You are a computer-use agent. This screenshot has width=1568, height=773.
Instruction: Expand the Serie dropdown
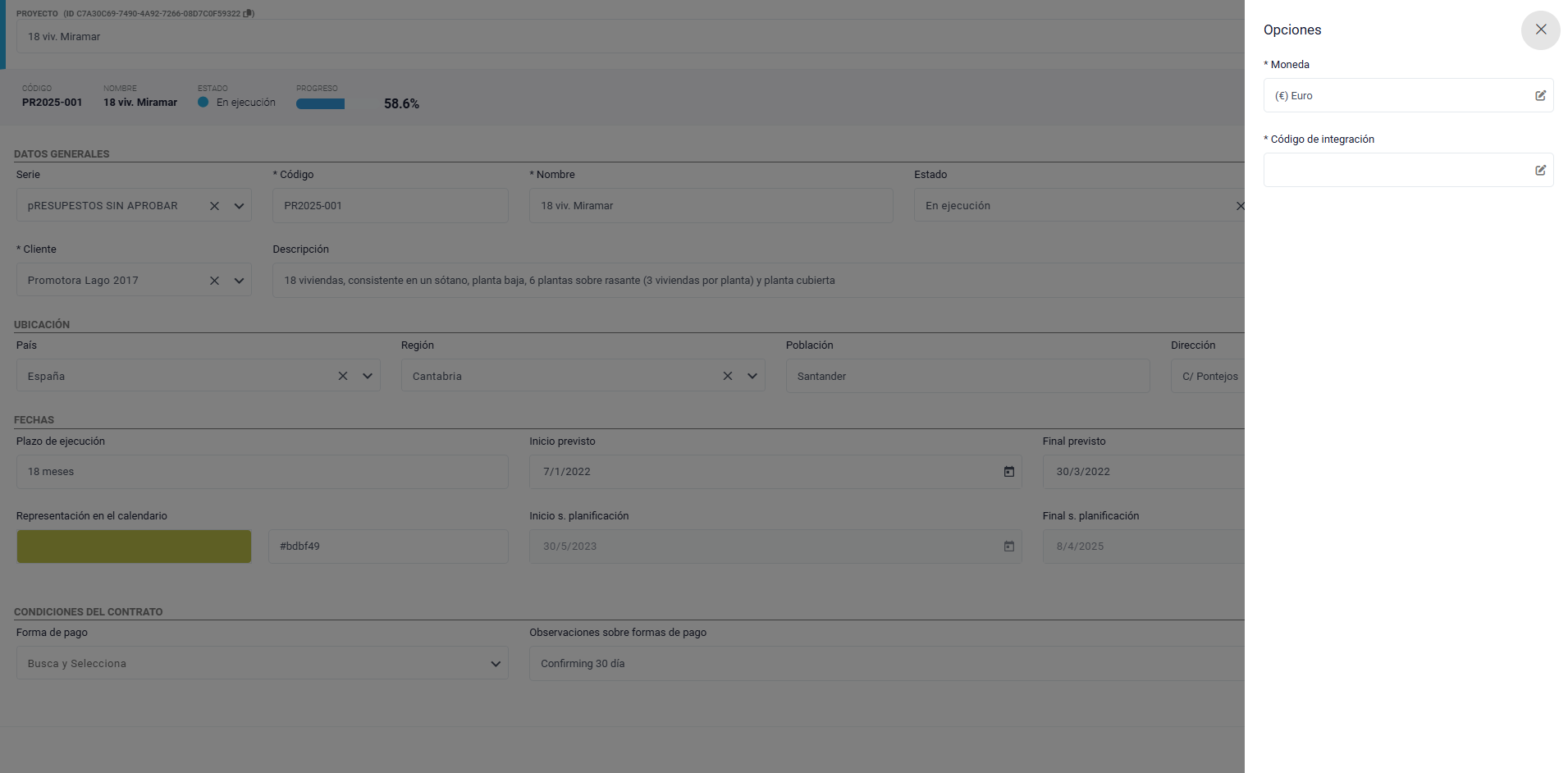pos(239,206)
